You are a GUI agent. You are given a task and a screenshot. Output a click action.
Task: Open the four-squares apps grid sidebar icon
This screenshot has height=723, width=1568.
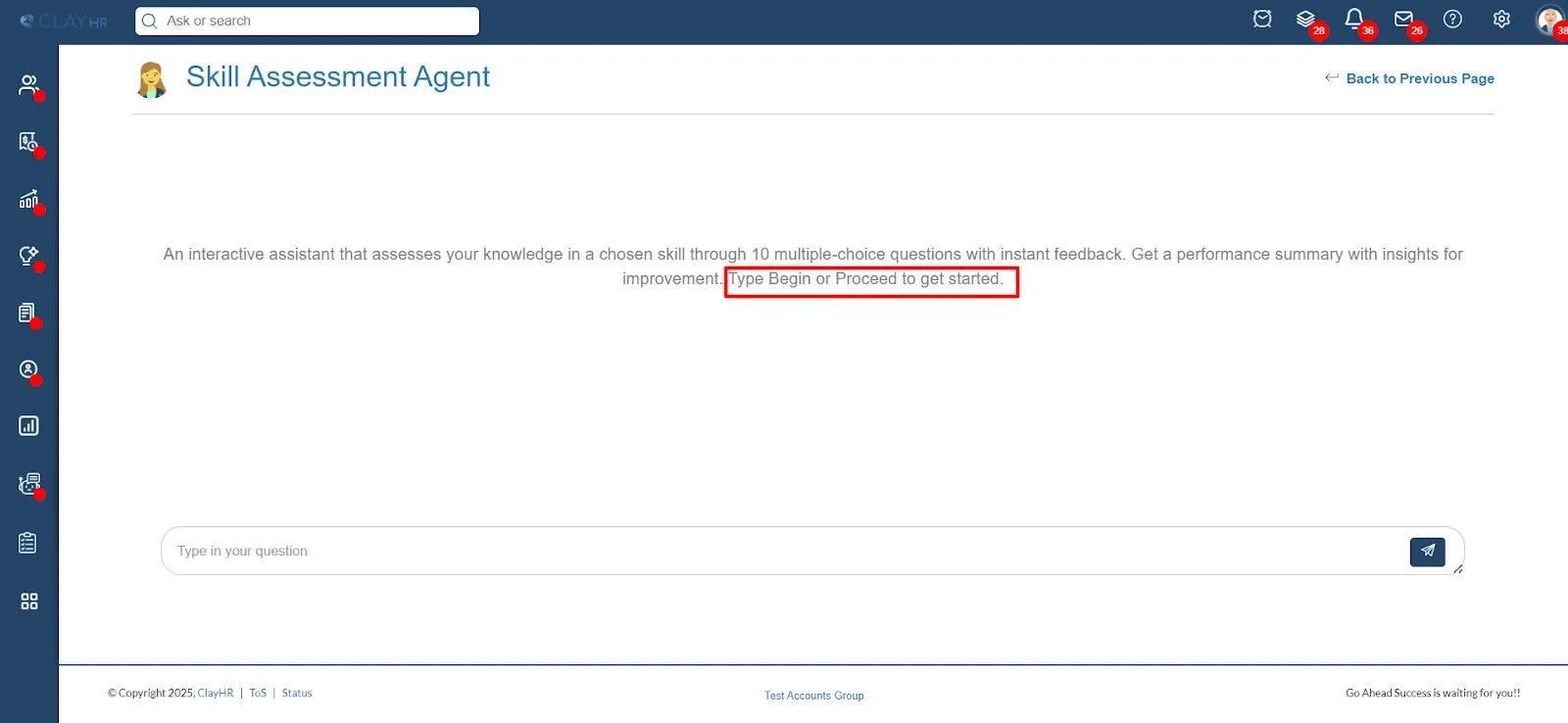(28, 602)
